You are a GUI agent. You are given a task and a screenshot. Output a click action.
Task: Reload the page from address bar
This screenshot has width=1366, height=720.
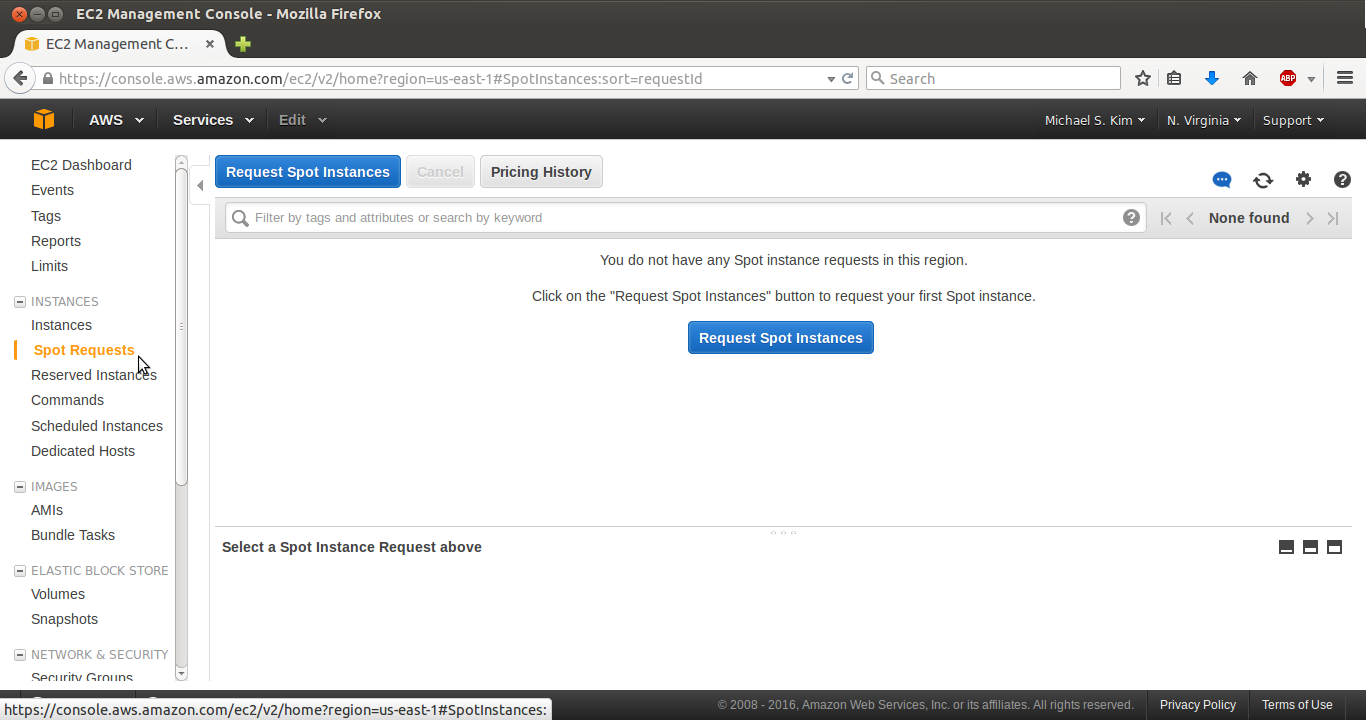click(848, 78)
